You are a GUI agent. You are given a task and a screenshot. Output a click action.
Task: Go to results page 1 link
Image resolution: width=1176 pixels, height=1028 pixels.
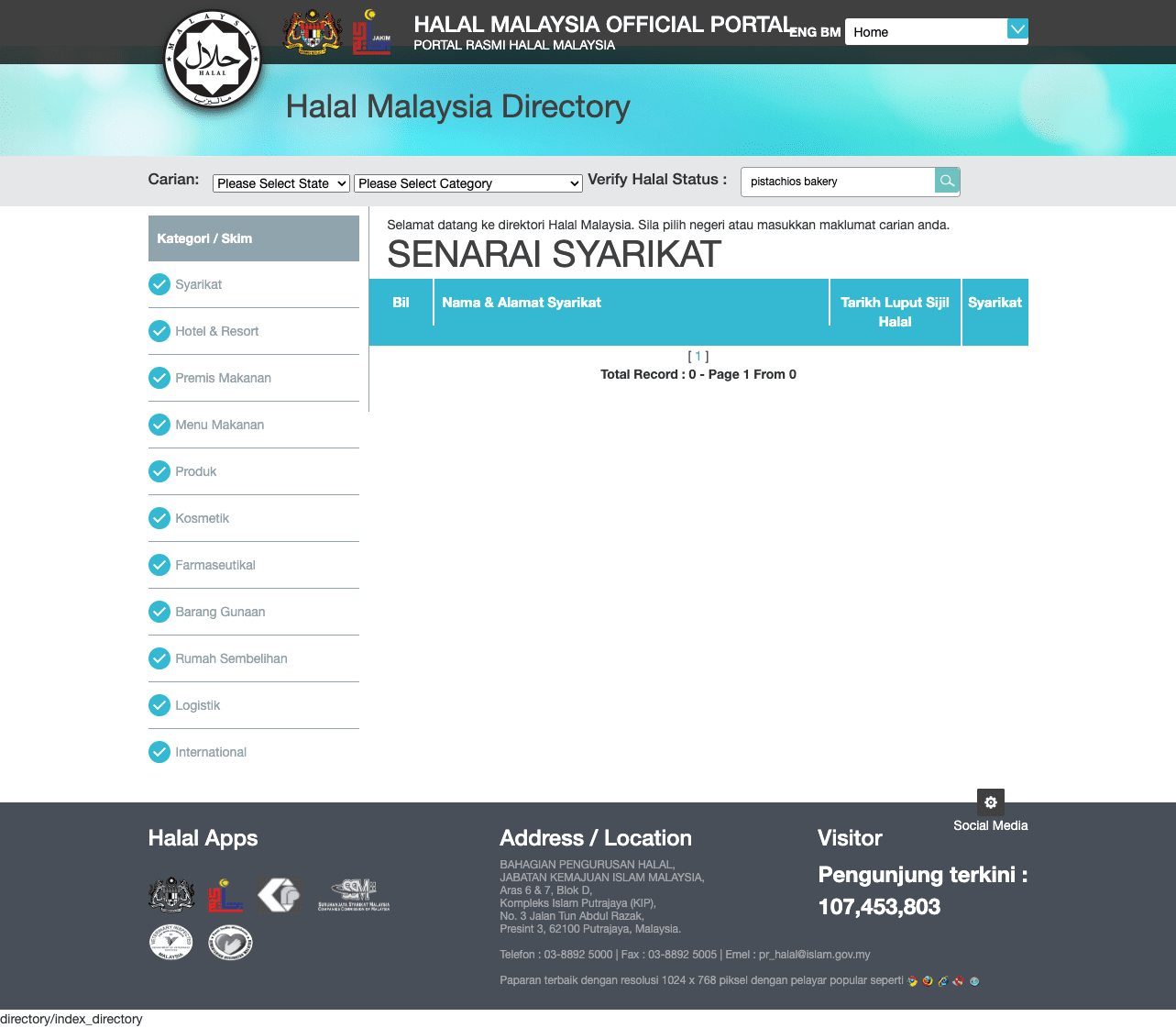click(698, 356)
